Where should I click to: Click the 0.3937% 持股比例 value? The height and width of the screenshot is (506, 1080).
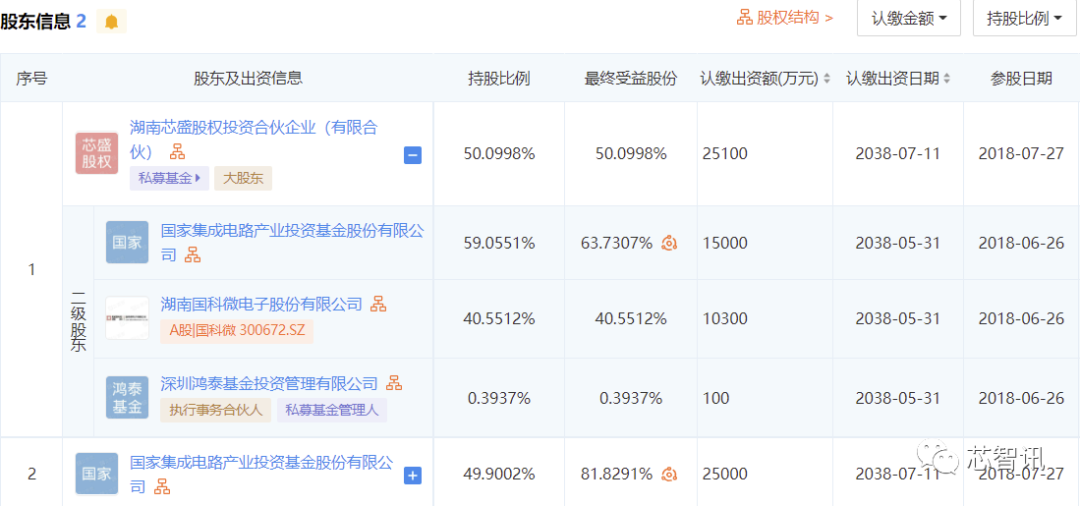click(x=499, y=398)
